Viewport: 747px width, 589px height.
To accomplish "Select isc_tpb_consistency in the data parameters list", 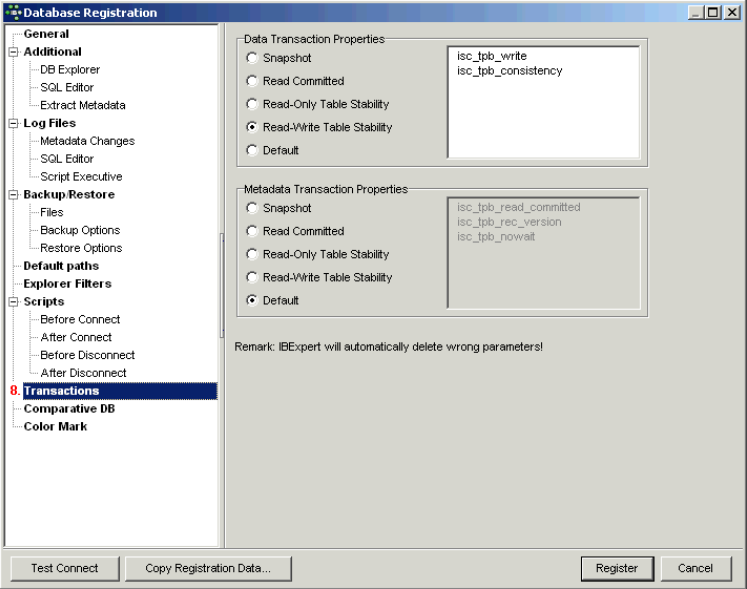I will 509,71.
